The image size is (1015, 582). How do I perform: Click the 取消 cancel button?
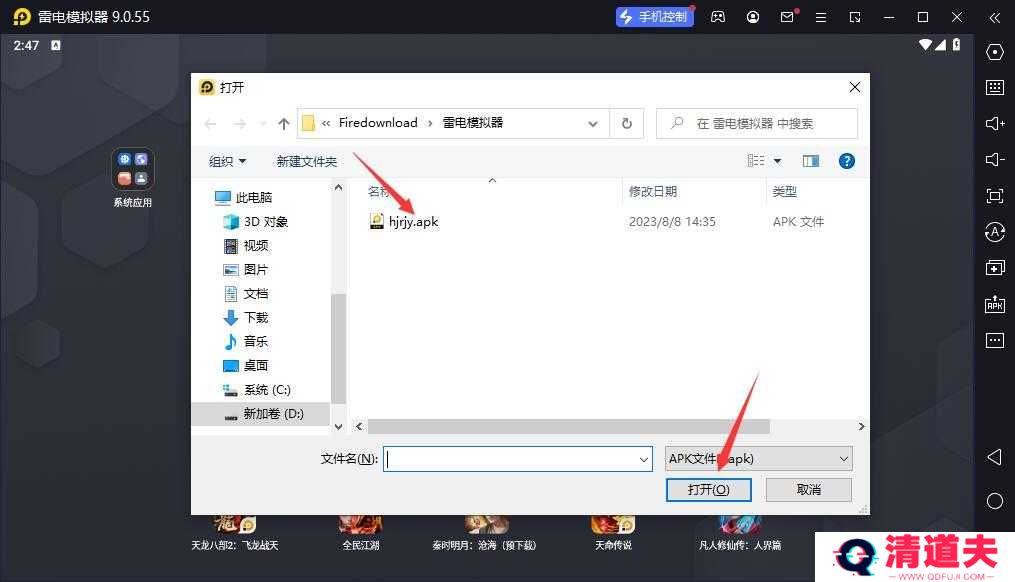[x=808, y=489]
